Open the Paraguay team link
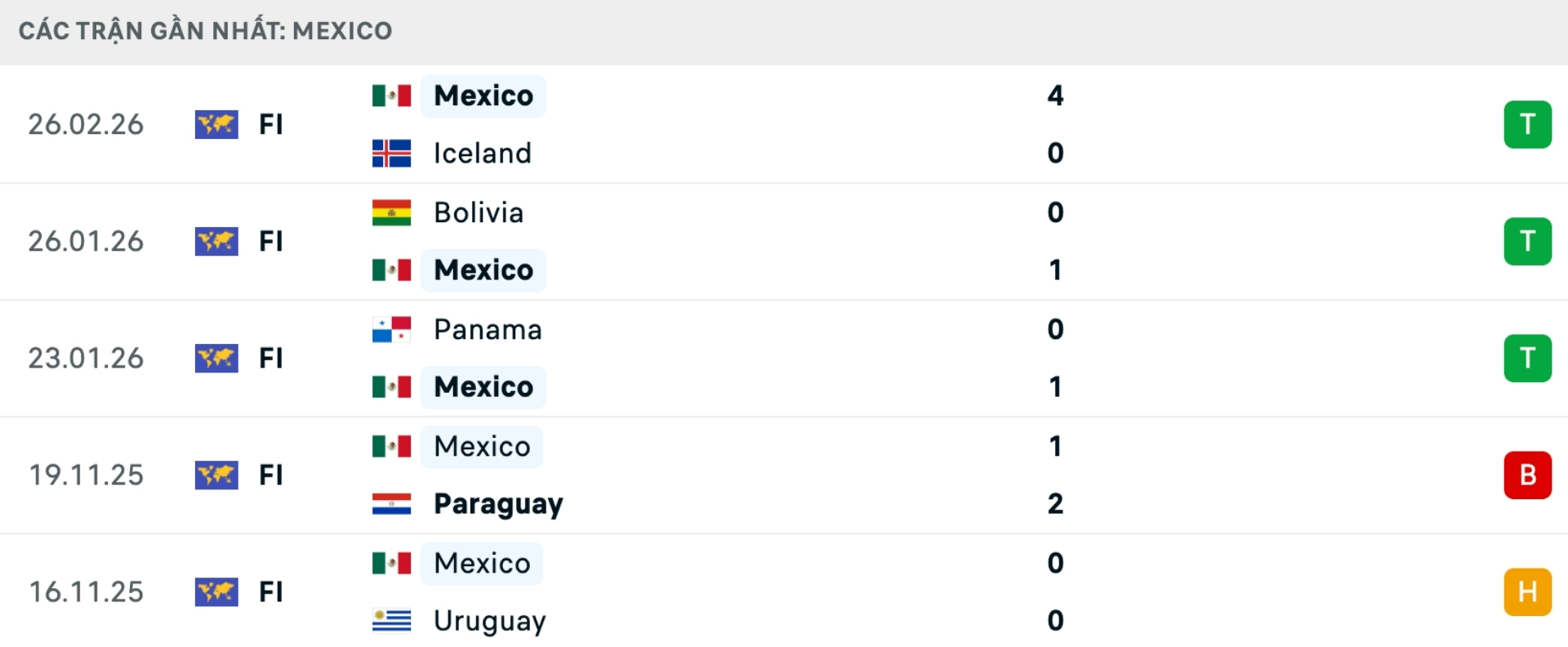The height and width of the screenshot is (647, 1568). (x=498, y=503)
